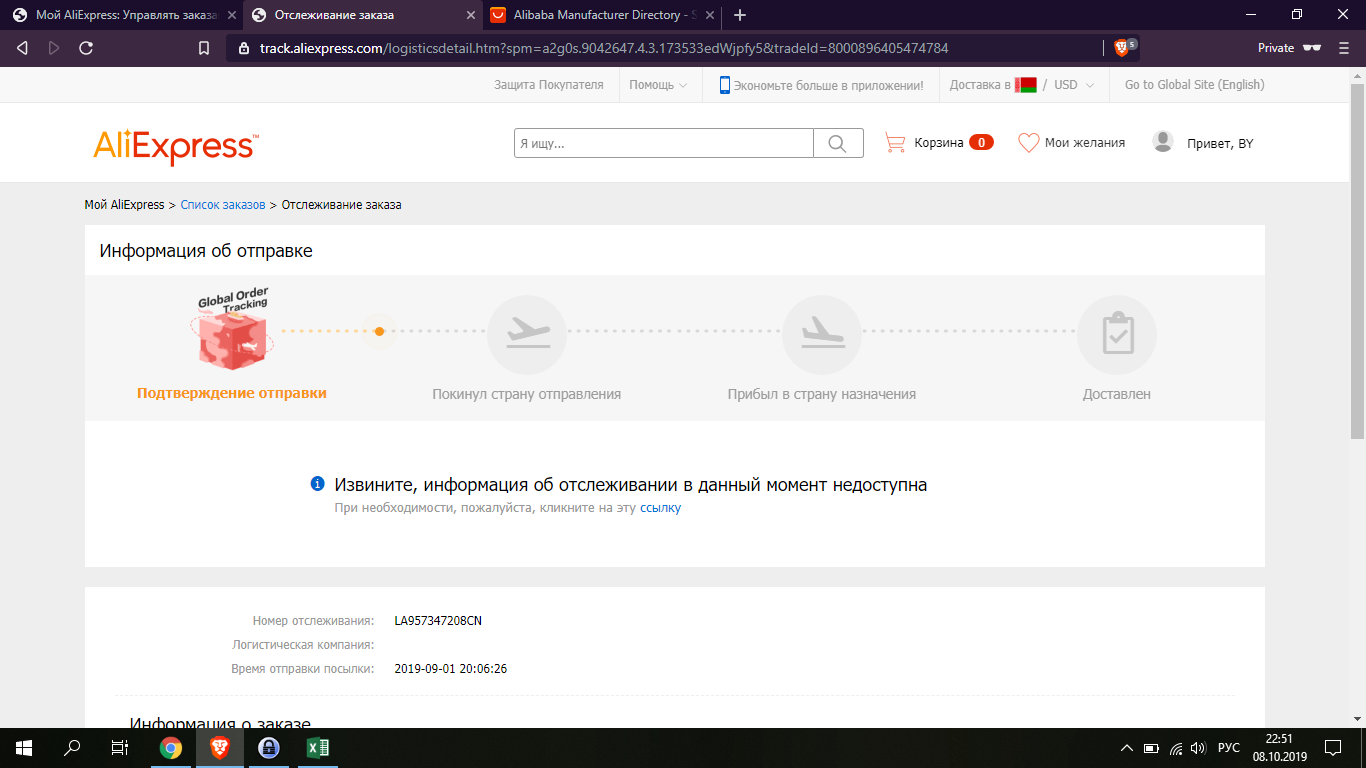Focus the Я ищу search field
The width and height of the screenshot is (1366, 768).
click(664, 143)
